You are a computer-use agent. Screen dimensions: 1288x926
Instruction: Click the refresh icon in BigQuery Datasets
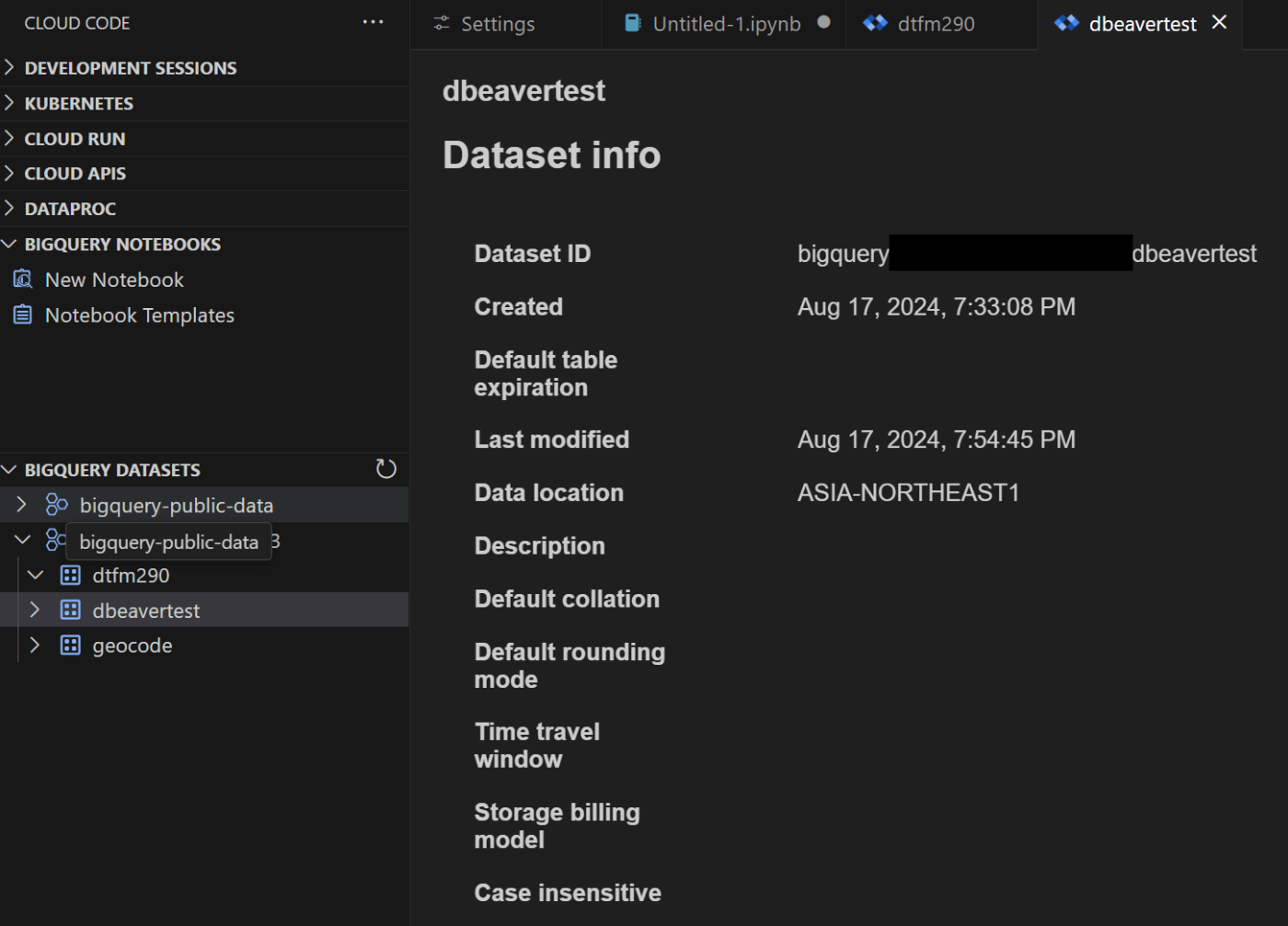(386, 469)
